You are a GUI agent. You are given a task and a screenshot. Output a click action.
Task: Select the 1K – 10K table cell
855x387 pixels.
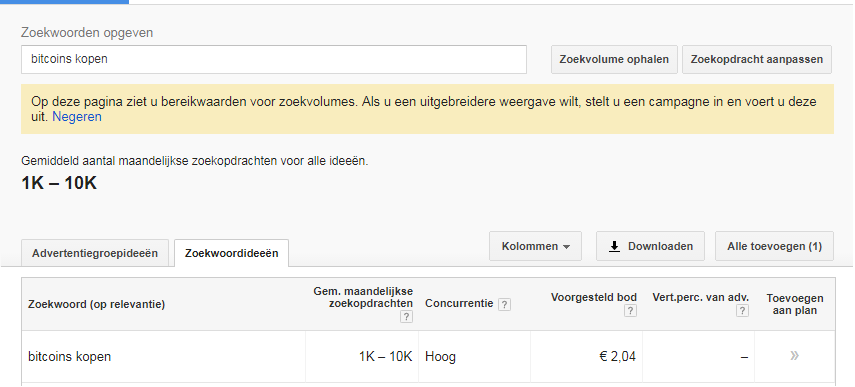point(362,356)
